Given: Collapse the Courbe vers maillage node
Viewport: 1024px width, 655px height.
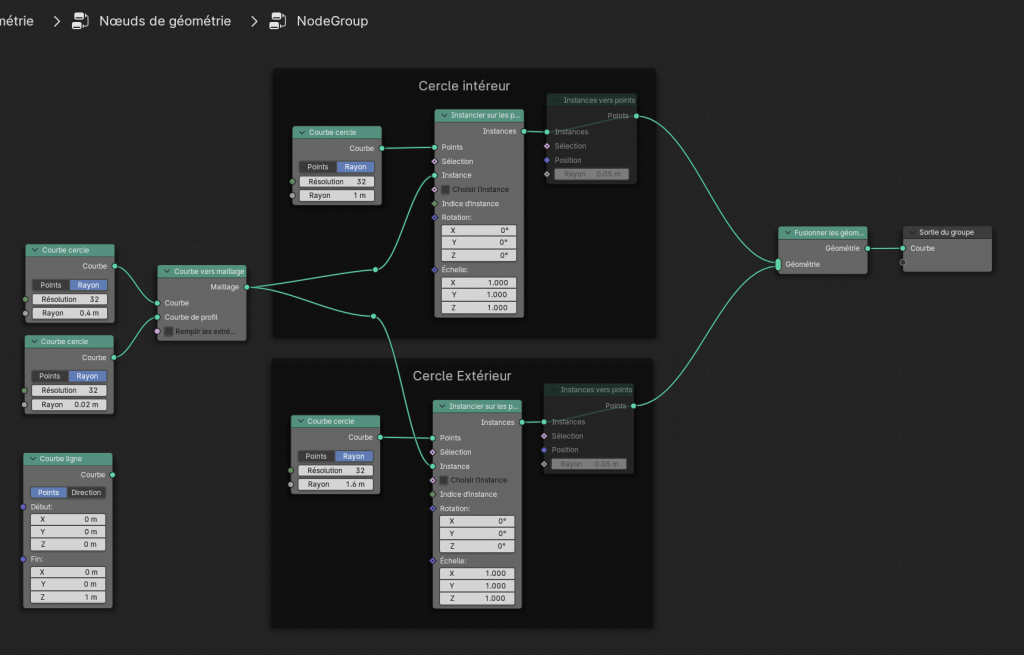Looking at the screenshot, I should tap(167, 271).
